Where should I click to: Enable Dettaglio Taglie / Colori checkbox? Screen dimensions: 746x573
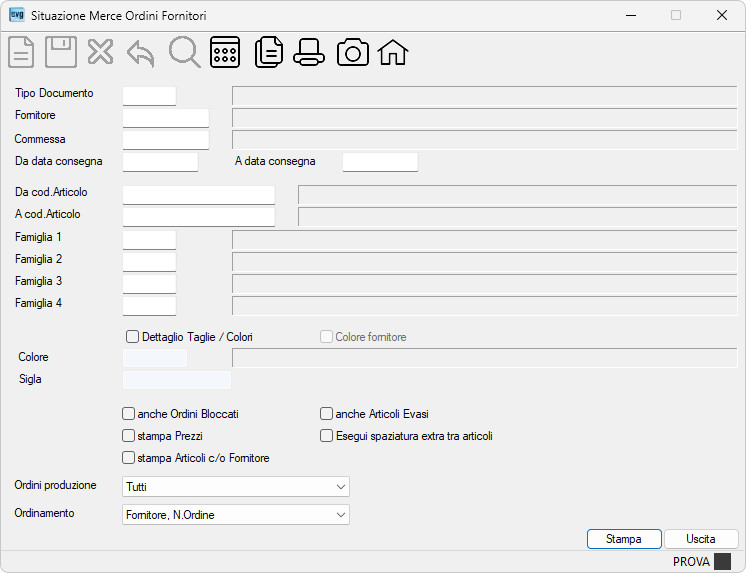pos(132,337)
